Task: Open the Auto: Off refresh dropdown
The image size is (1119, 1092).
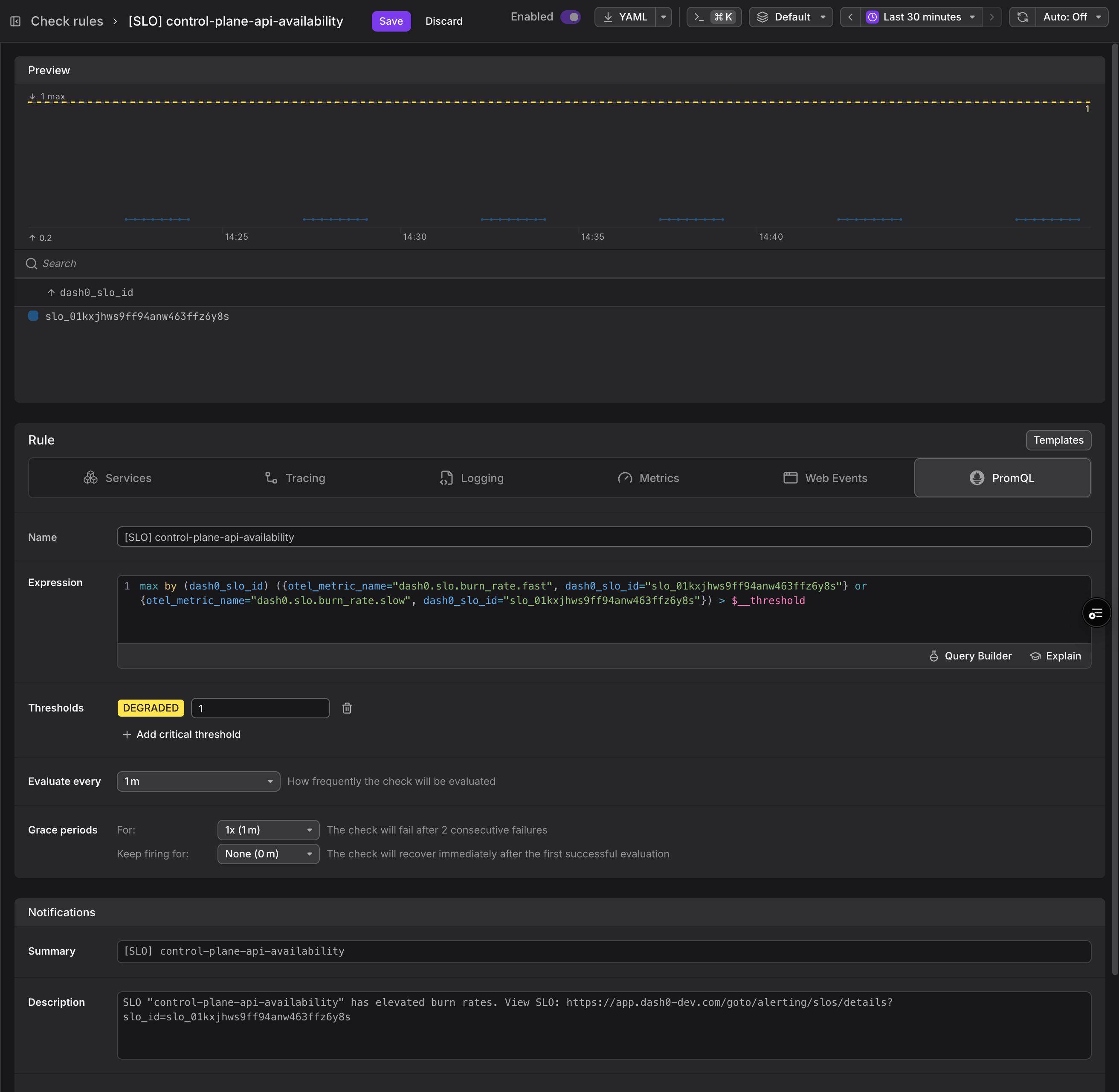Action: (1071, 17)
